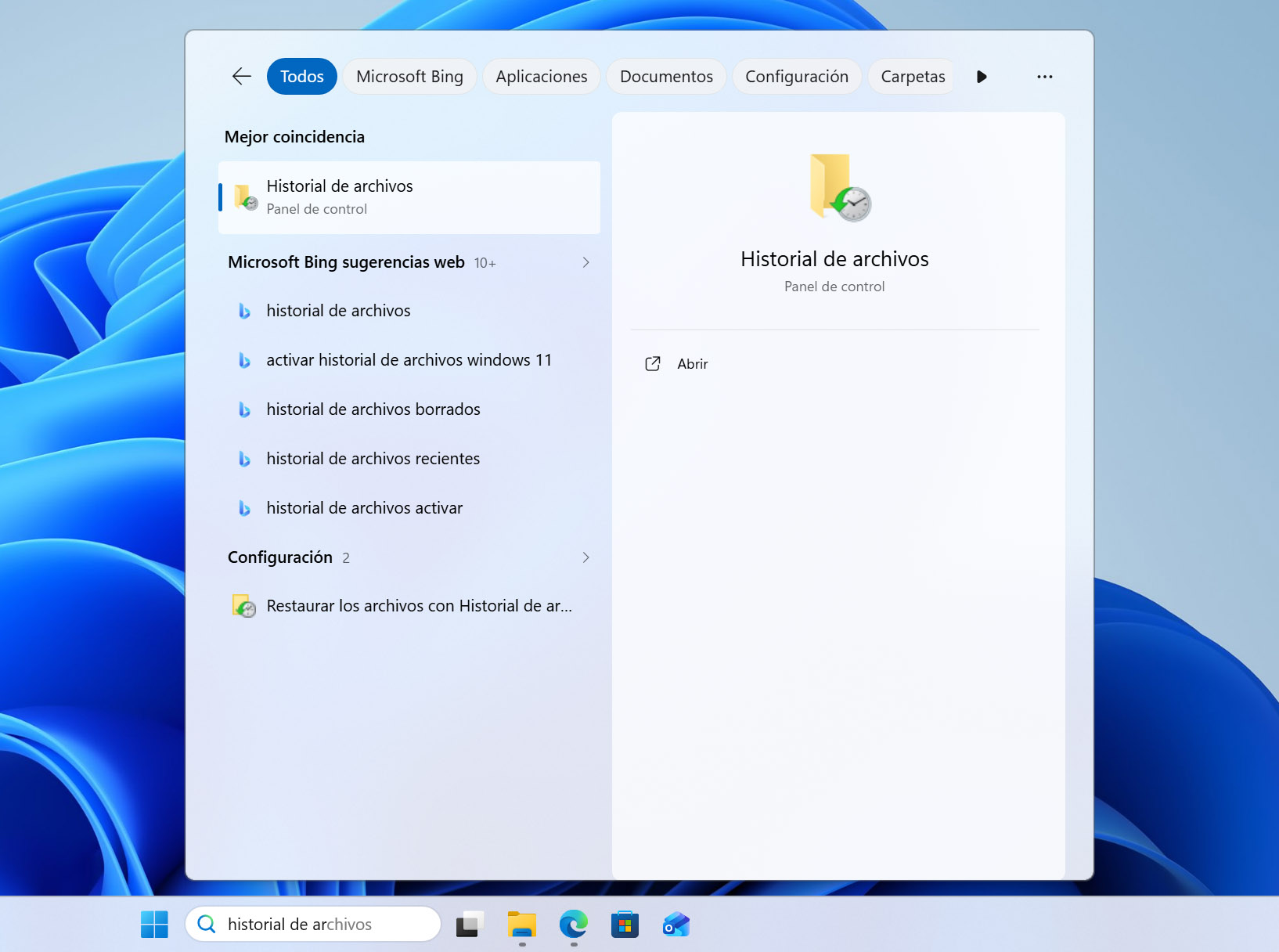Image resolution: width=1279 pixels, height=952 pixels.
Task: Launch File Explorer from the taskbar
Action: [522, 925]
